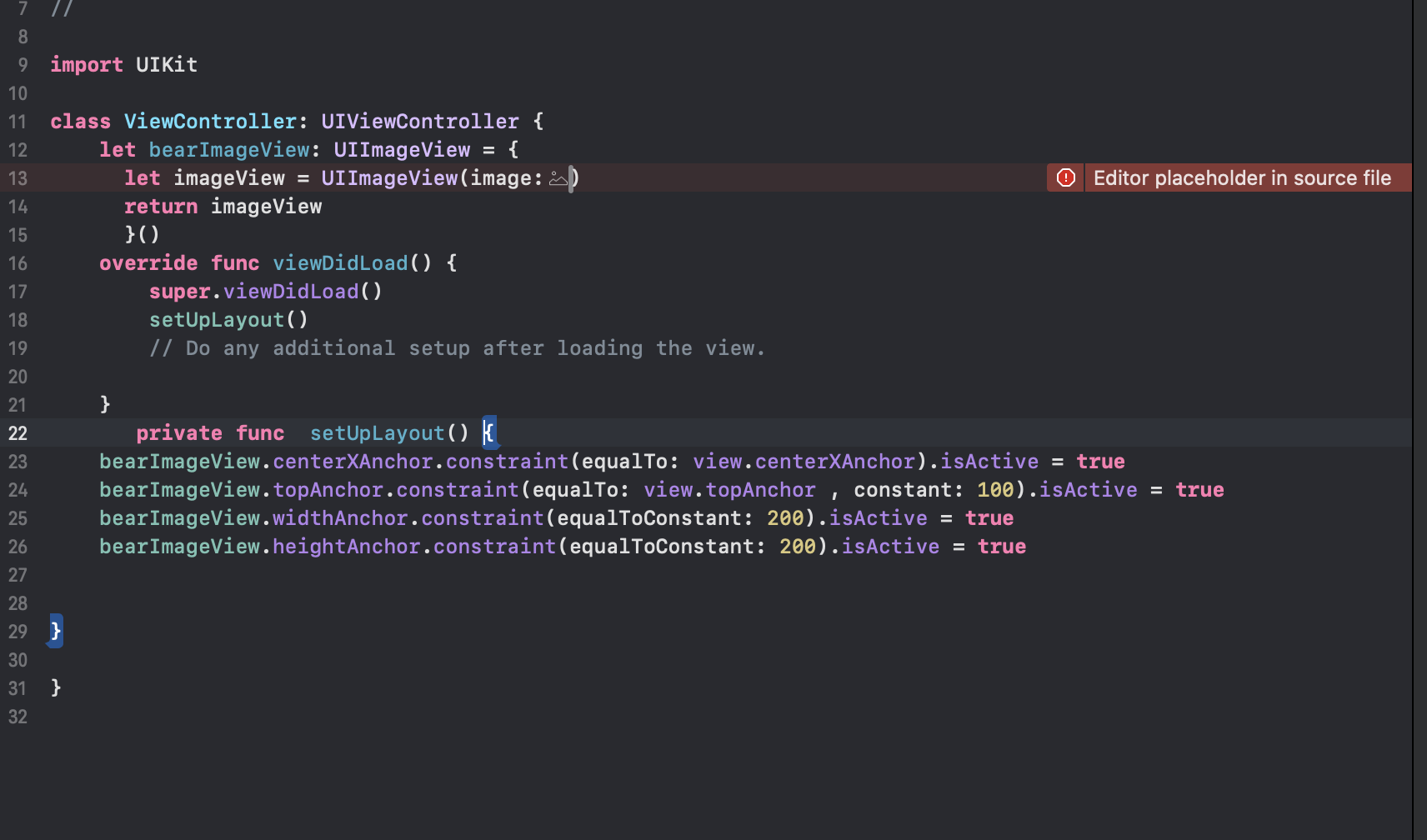
Task: Click the private keyword before func setUpLayout
Action: (x=178, y=433)
